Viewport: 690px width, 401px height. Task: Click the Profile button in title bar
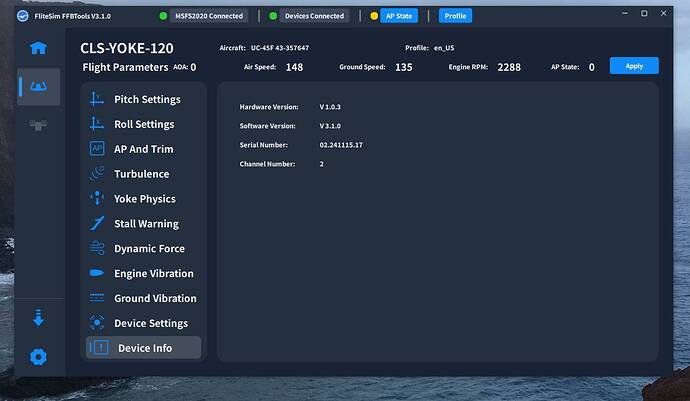[455, 16]
